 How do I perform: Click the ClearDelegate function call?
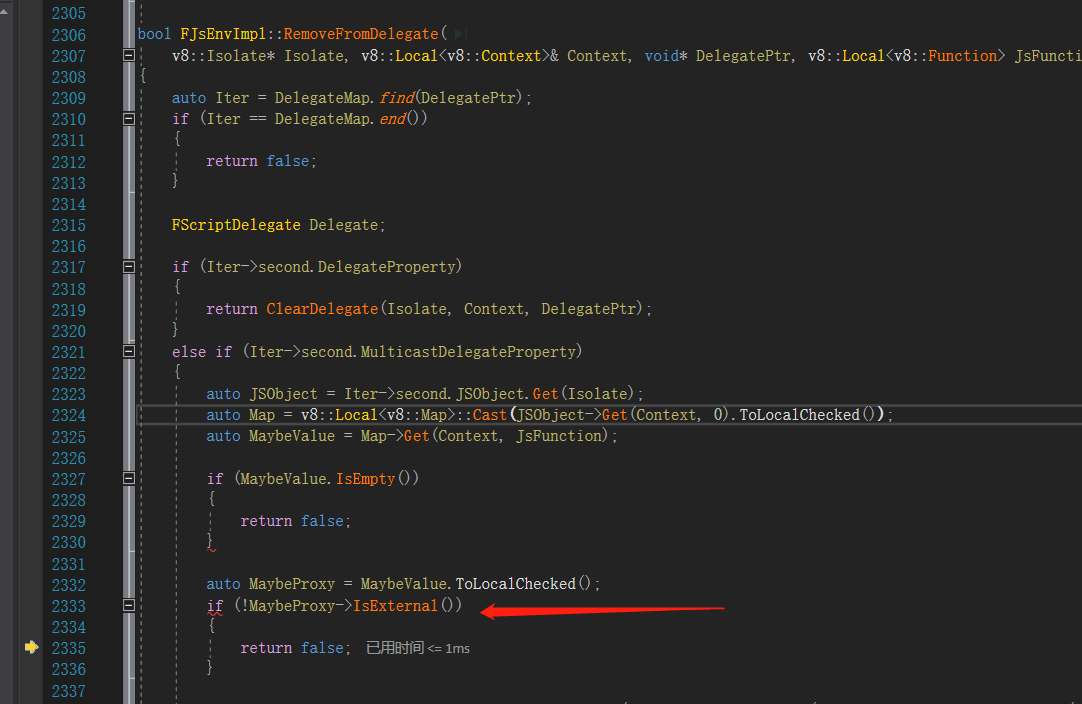click(322, 309)
